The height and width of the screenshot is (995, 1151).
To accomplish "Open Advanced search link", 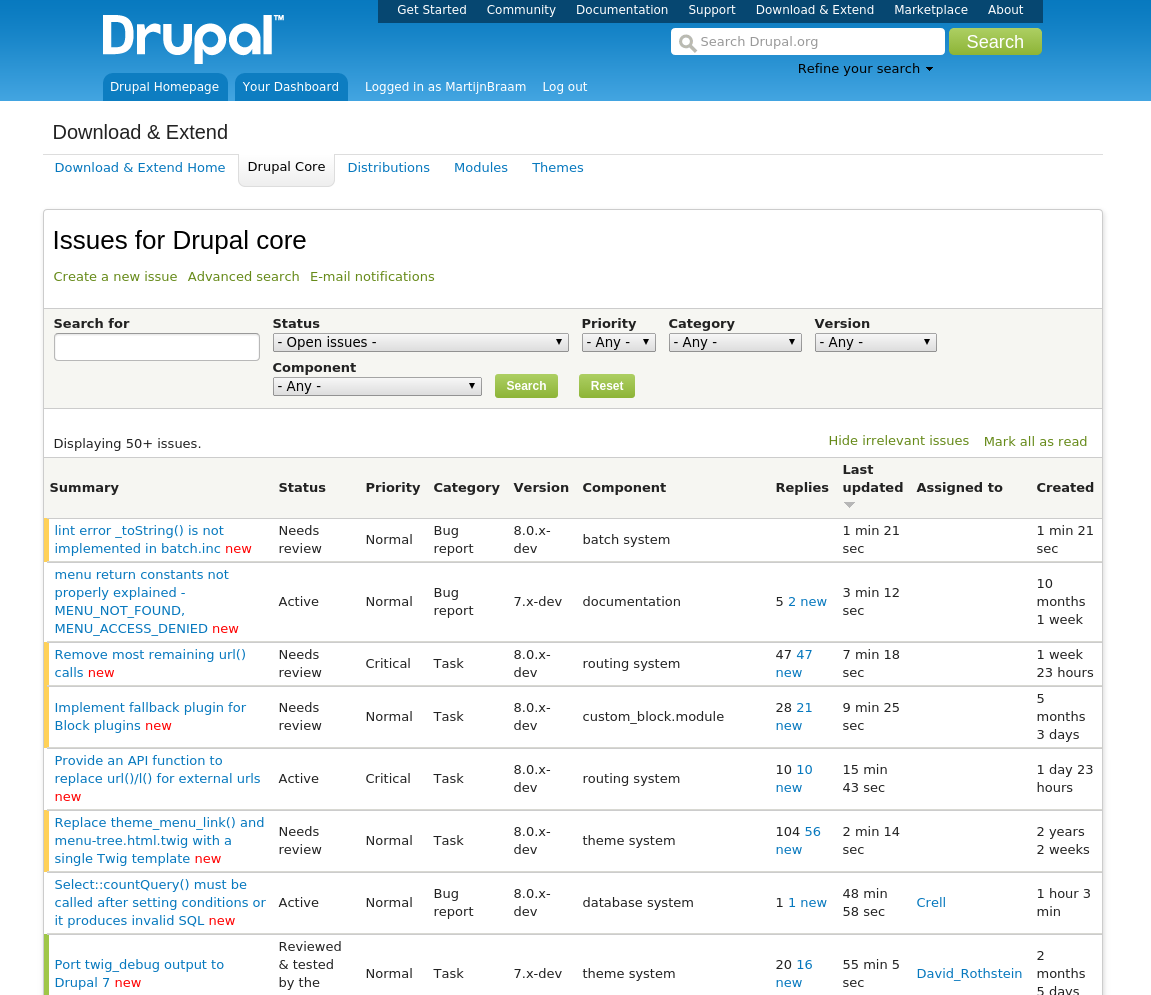I will [x=244, y=277].
